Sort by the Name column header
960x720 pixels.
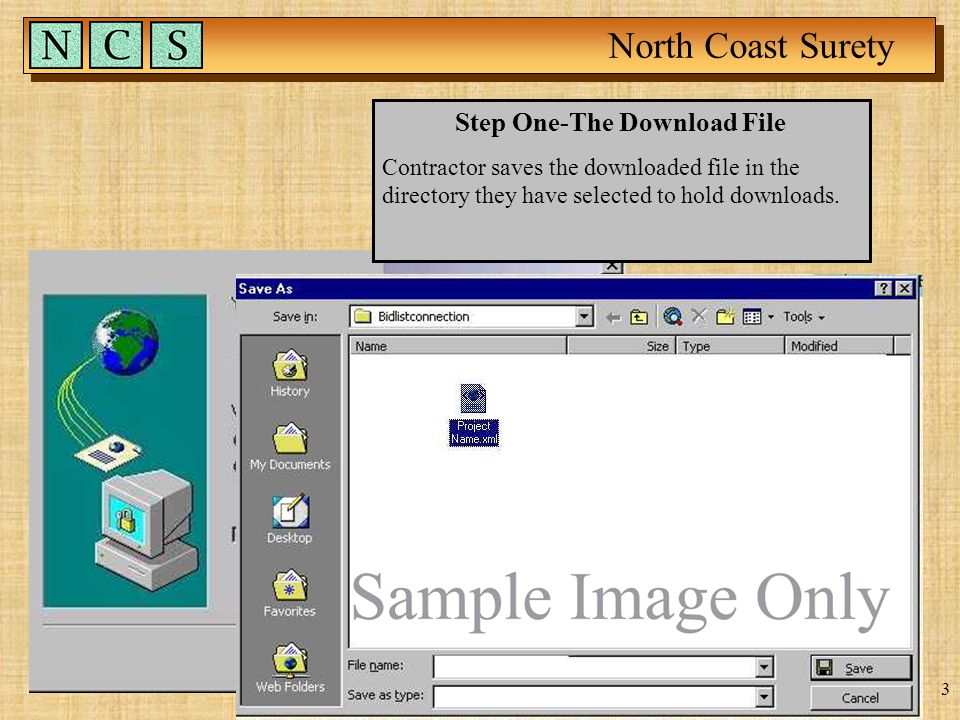[x=458, y=346]
